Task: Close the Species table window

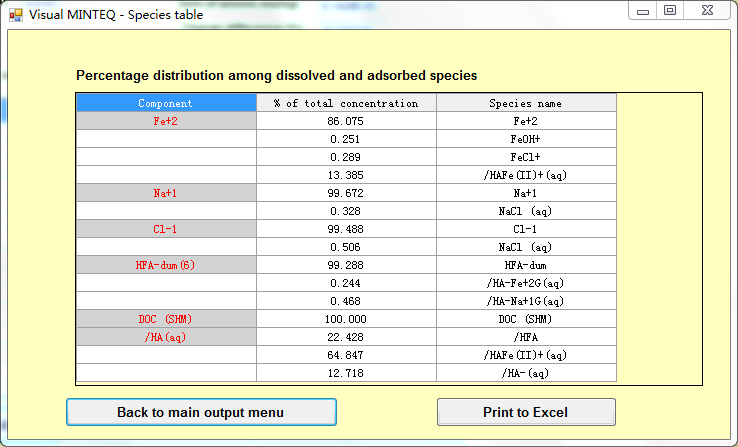Action: coord(708,11)
